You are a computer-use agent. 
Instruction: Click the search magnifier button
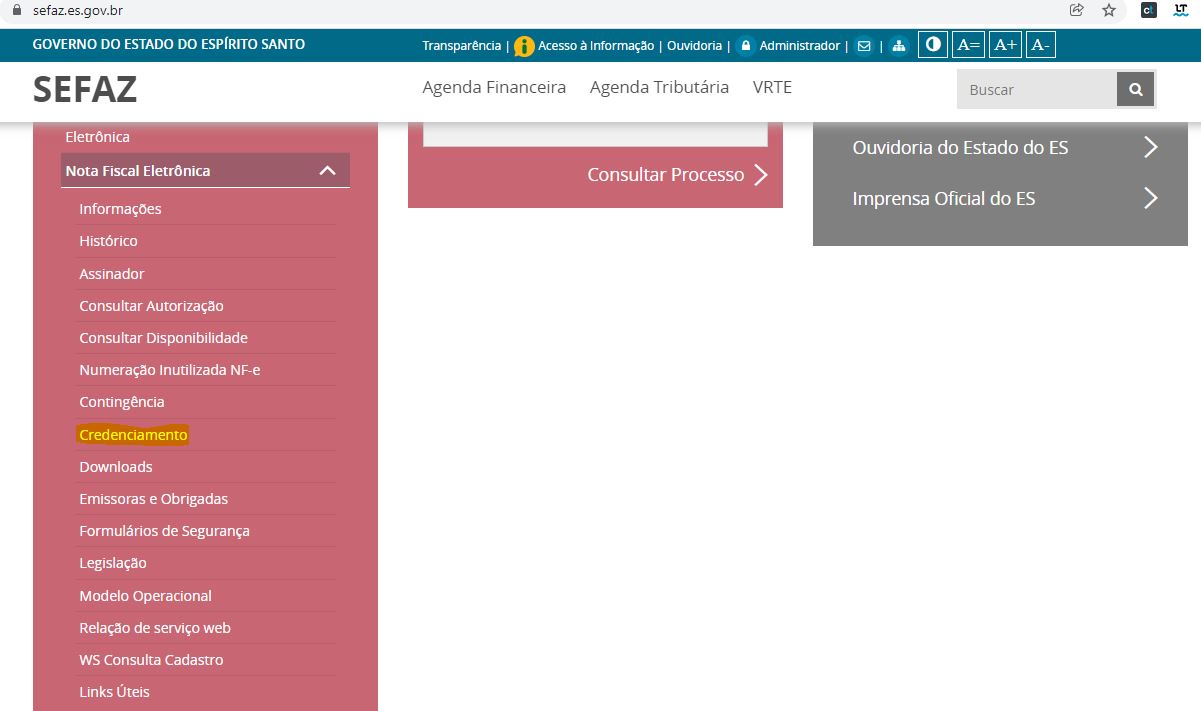pos(1135,89)
